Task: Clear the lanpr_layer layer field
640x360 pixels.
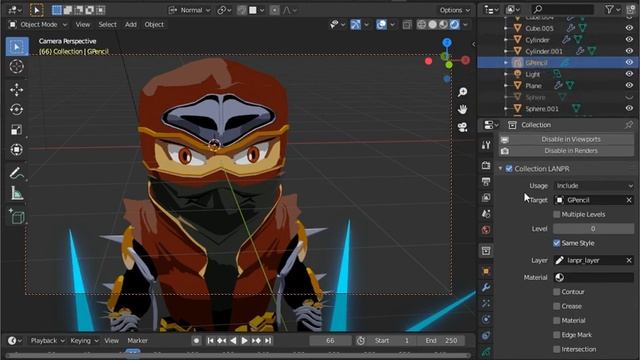Action: [629, 260]
